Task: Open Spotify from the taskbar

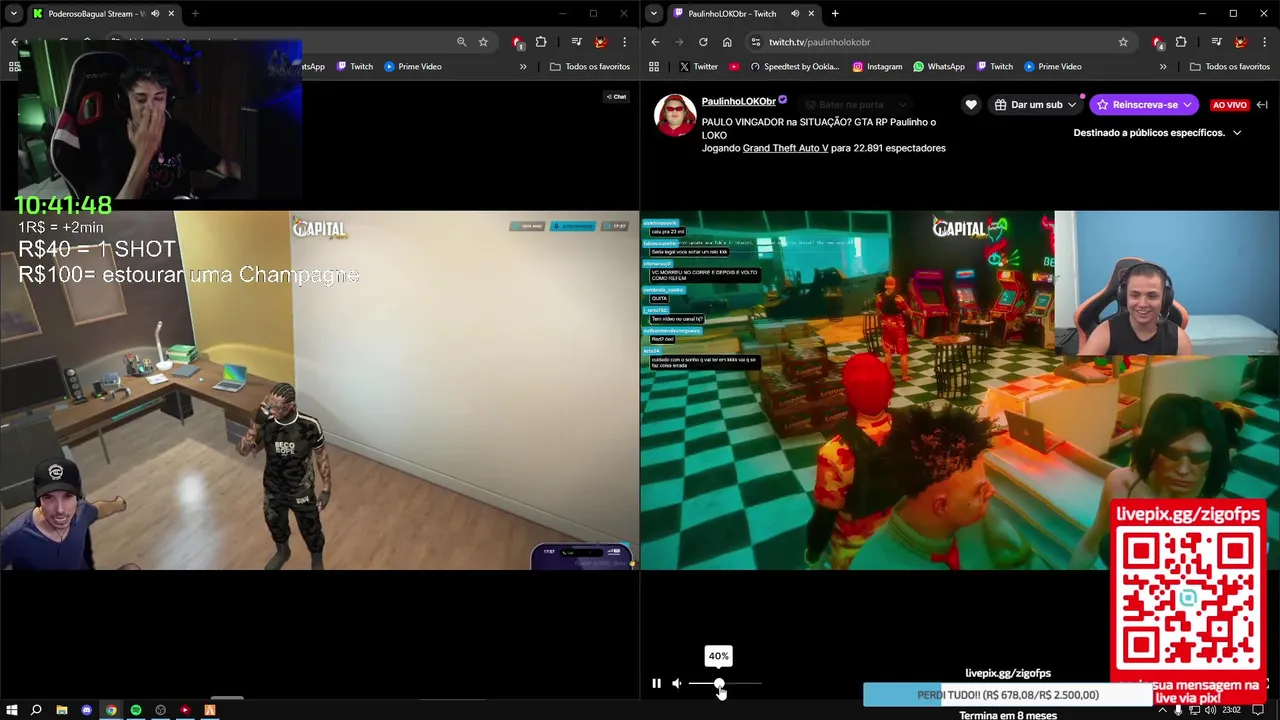Action: (136, 710)
